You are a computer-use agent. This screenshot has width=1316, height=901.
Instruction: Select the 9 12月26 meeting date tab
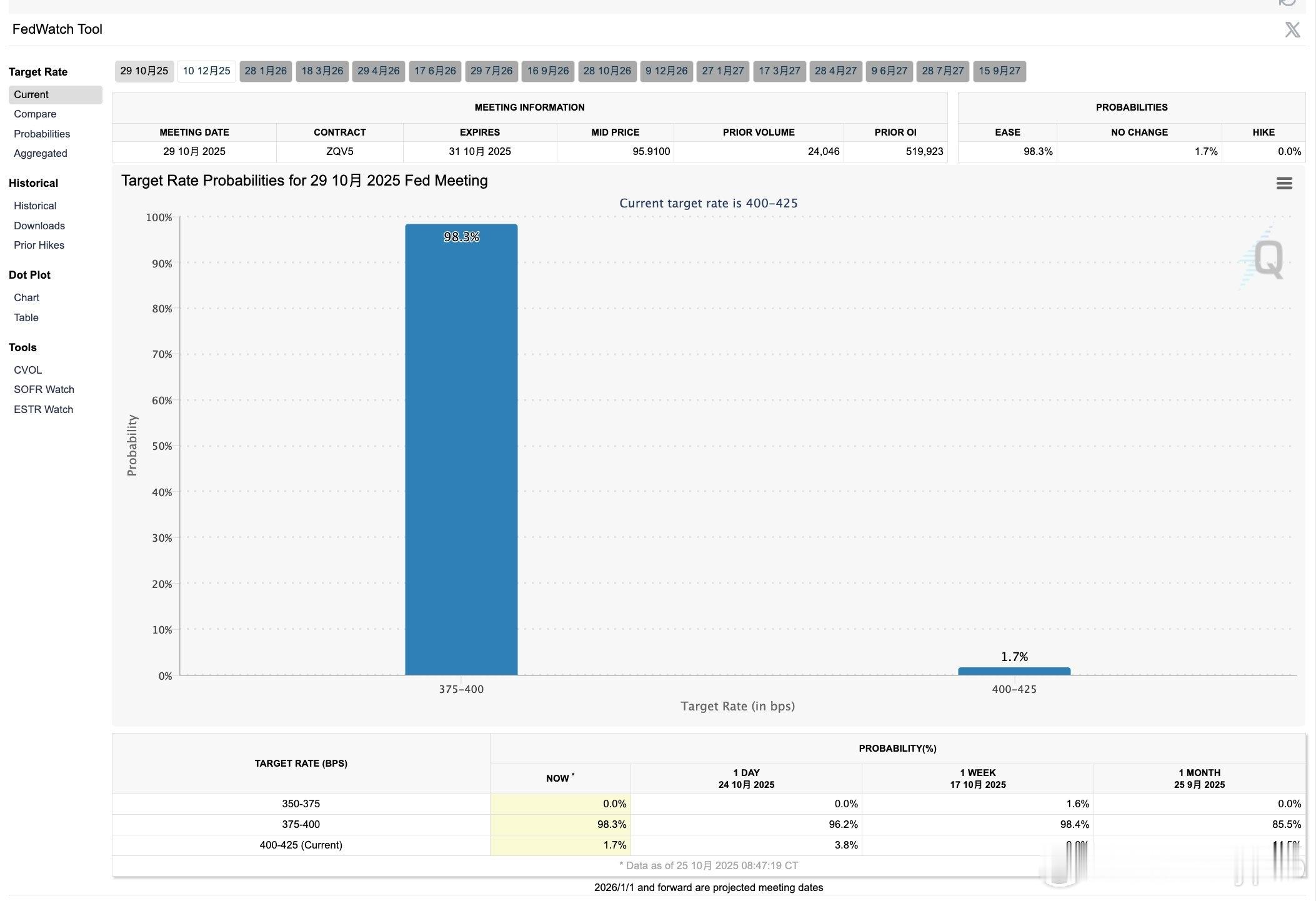pos(666,71)
